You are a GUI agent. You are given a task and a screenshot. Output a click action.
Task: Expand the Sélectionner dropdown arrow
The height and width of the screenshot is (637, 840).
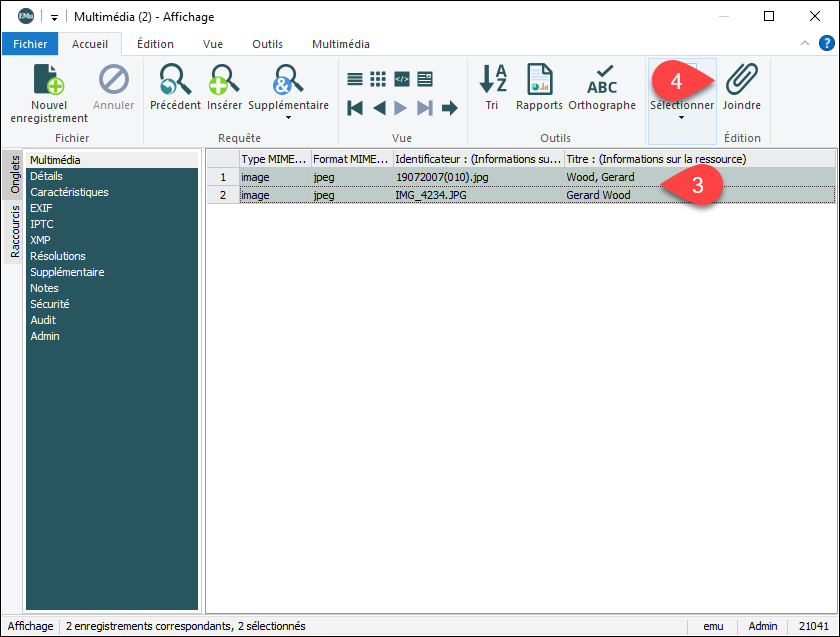(682, 118)
